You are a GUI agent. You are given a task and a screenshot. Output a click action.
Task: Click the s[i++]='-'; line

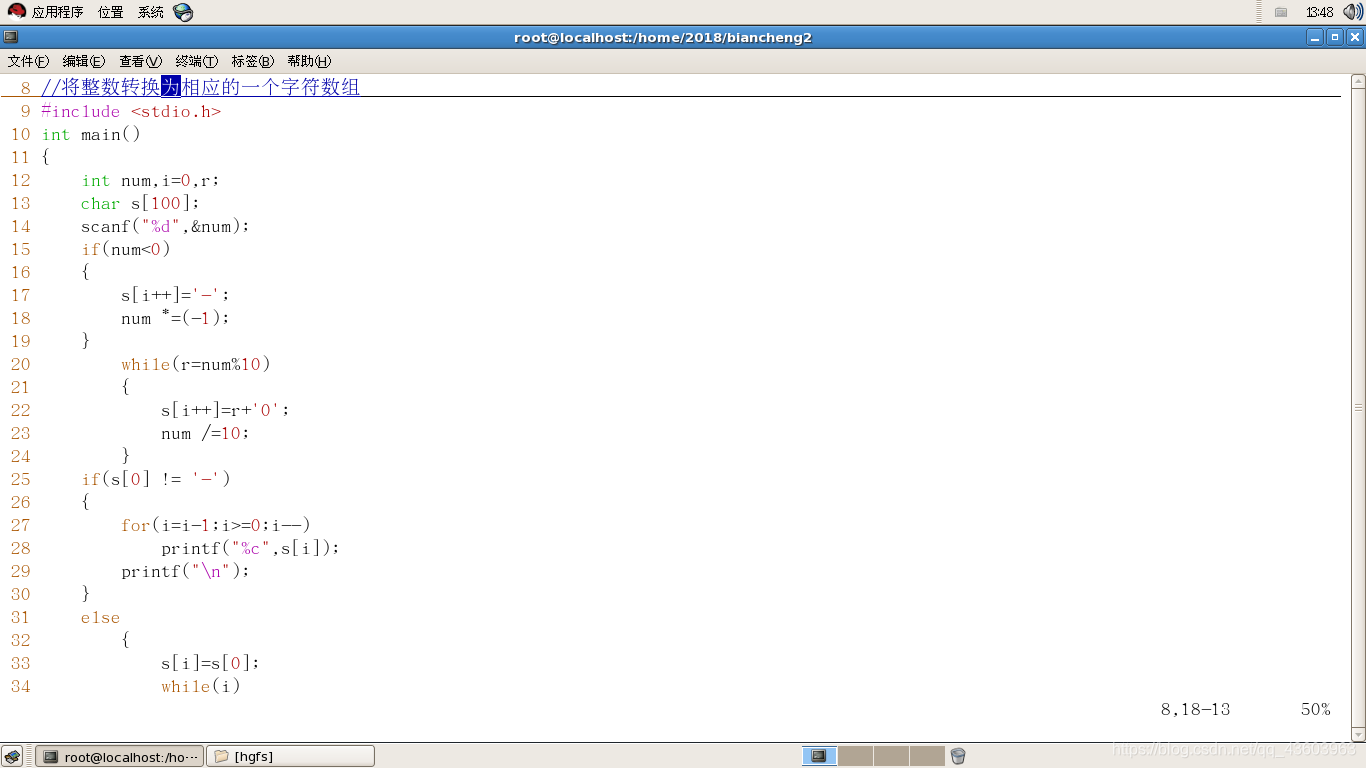coord(176,296)
